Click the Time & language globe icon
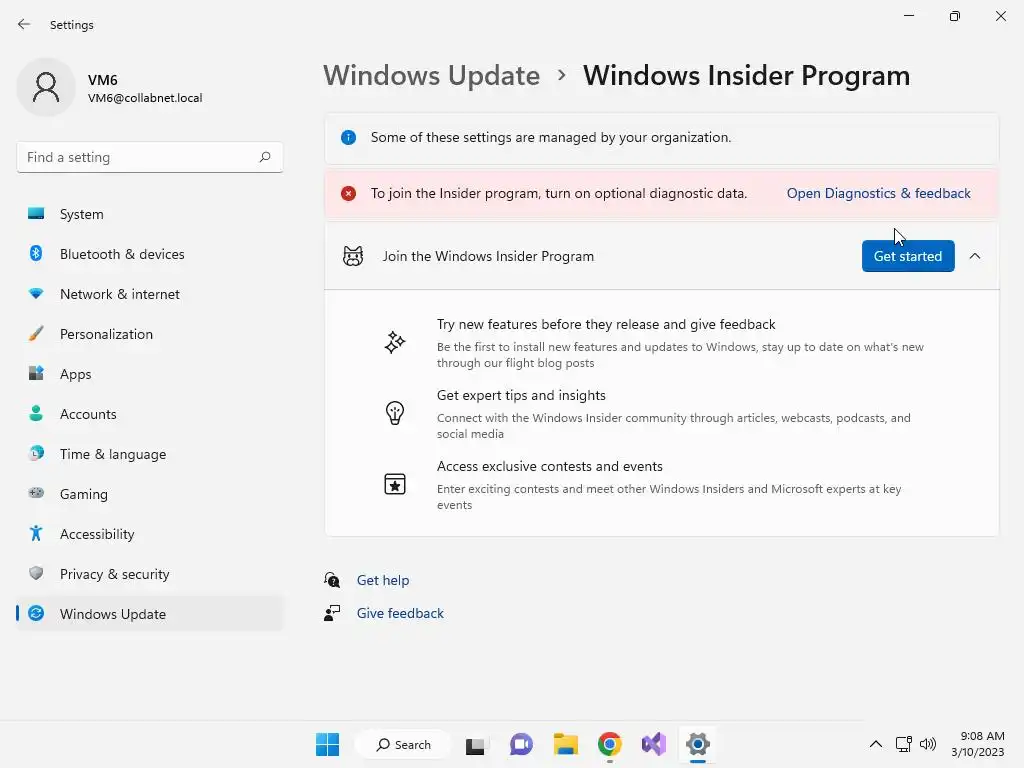 click(x=37, y=453)
